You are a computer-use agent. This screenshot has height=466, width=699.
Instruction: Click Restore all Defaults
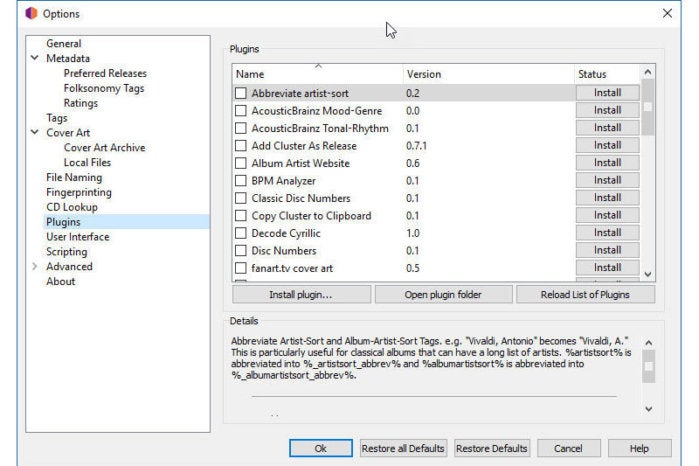403,448
